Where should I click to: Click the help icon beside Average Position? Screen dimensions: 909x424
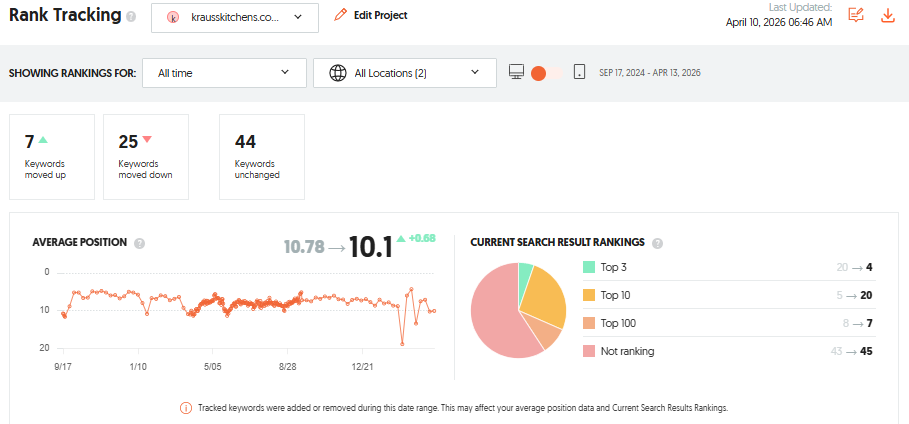139,243
